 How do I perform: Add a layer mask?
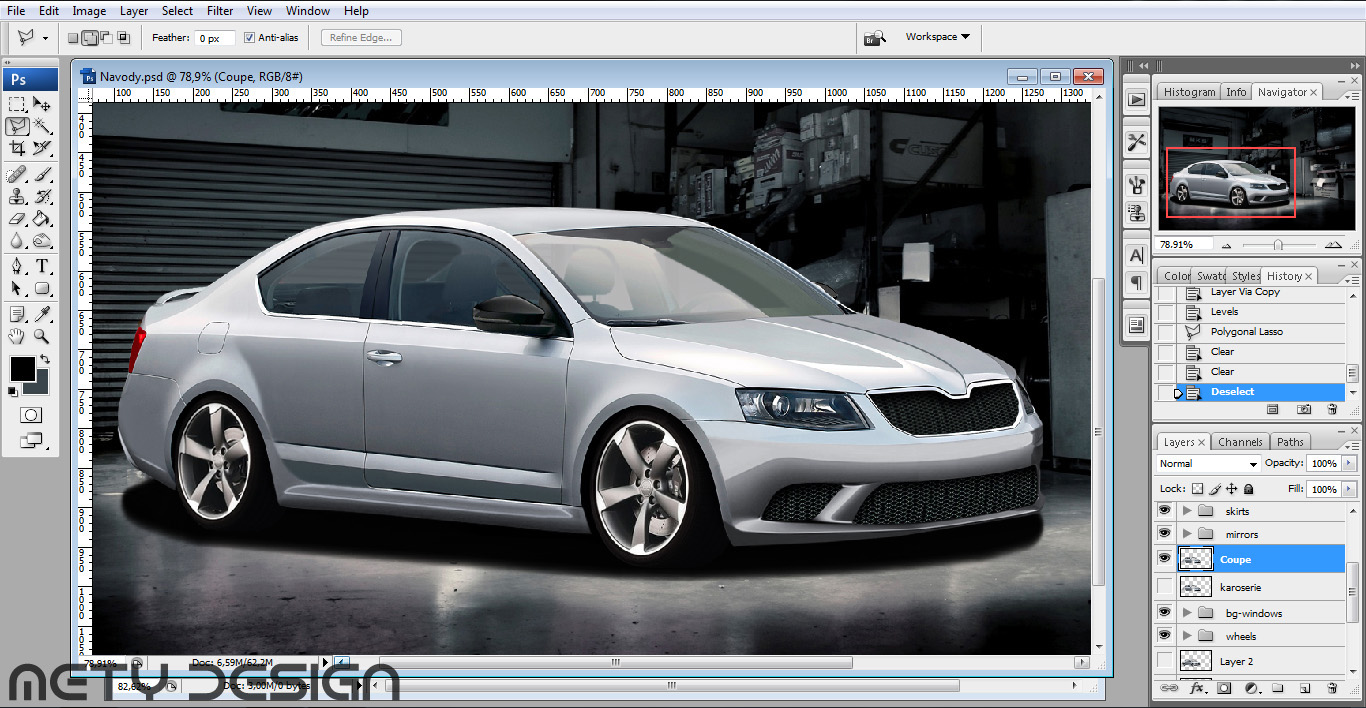pos(1224,688)
